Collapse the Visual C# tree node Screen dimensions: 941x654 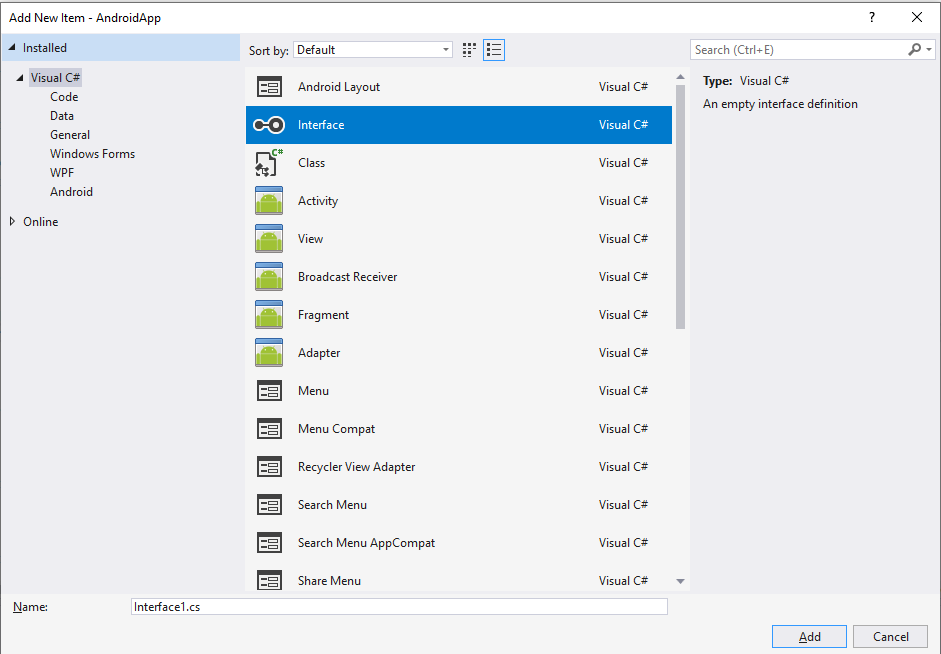pos(20,77)
